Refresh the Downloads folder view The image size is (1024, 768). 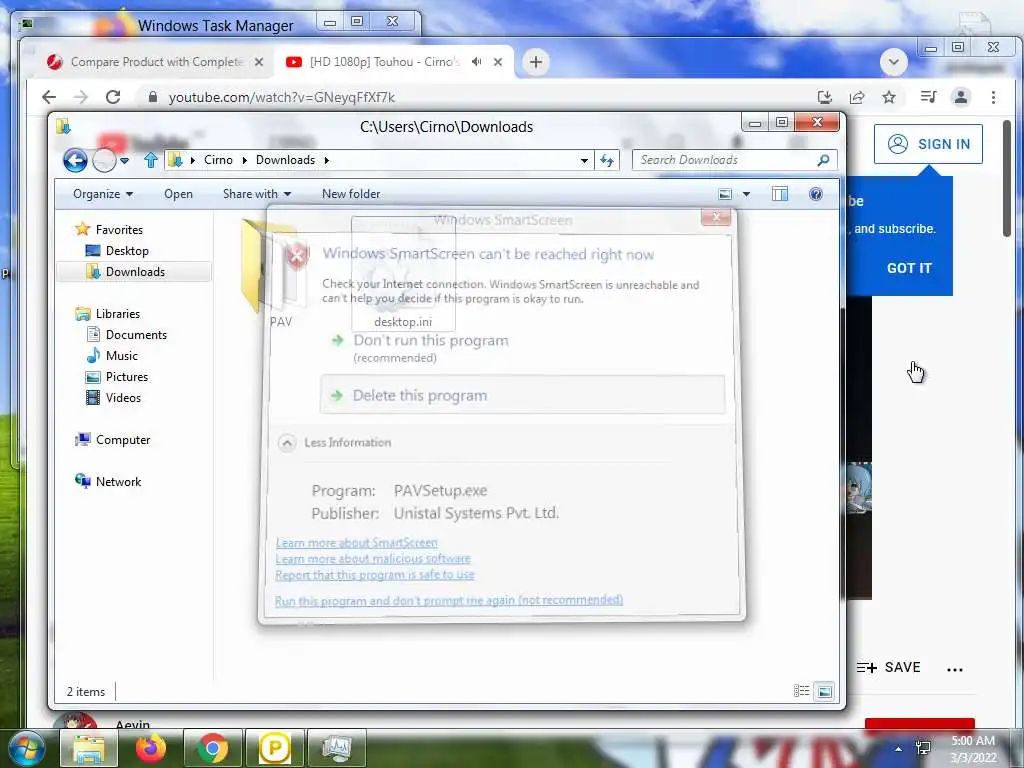(x=607, y=160)
